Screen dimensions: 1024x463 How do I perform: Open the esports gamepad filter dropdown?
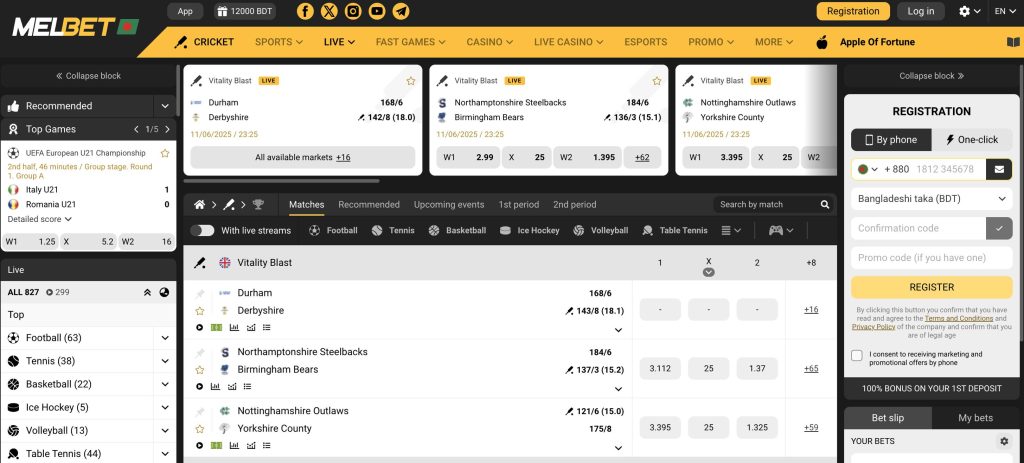781,231
